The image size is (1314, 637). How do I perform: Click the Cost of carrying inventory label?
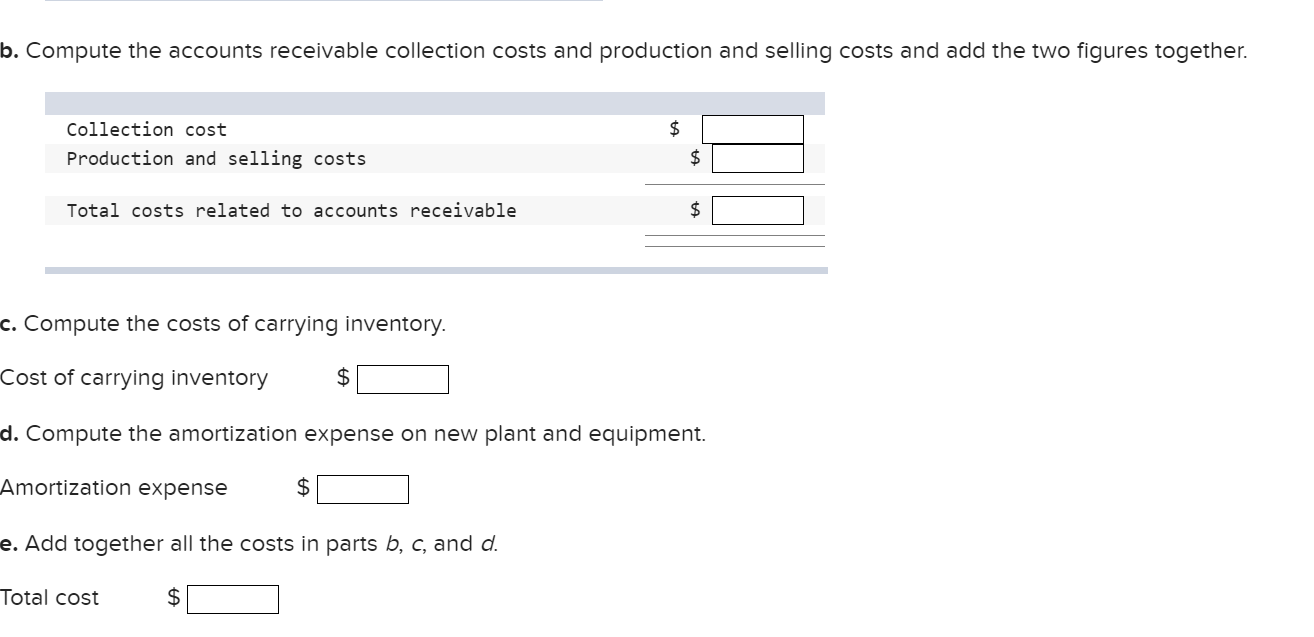(132, 377)
